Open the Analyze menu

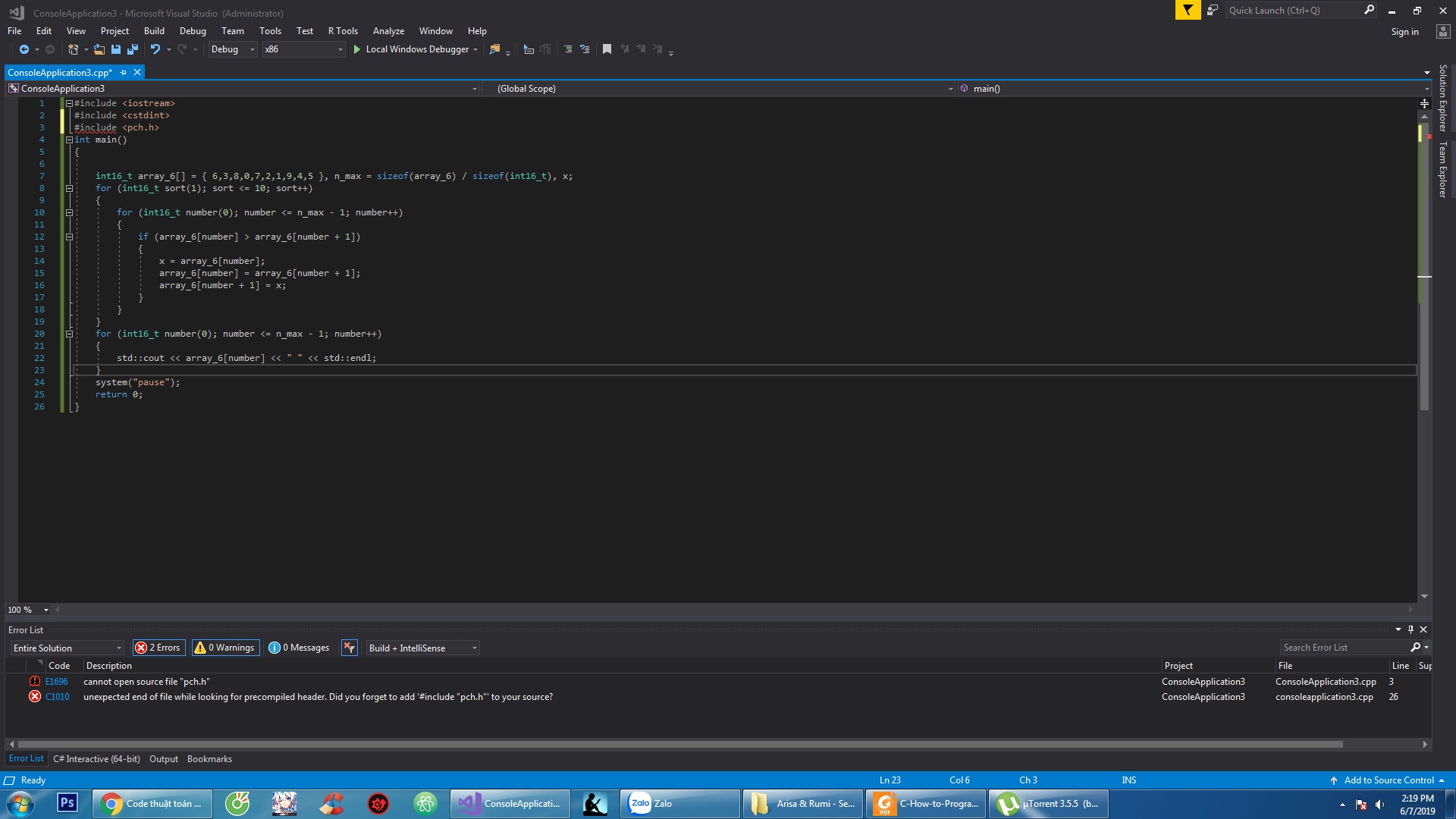tap(388, 31)
